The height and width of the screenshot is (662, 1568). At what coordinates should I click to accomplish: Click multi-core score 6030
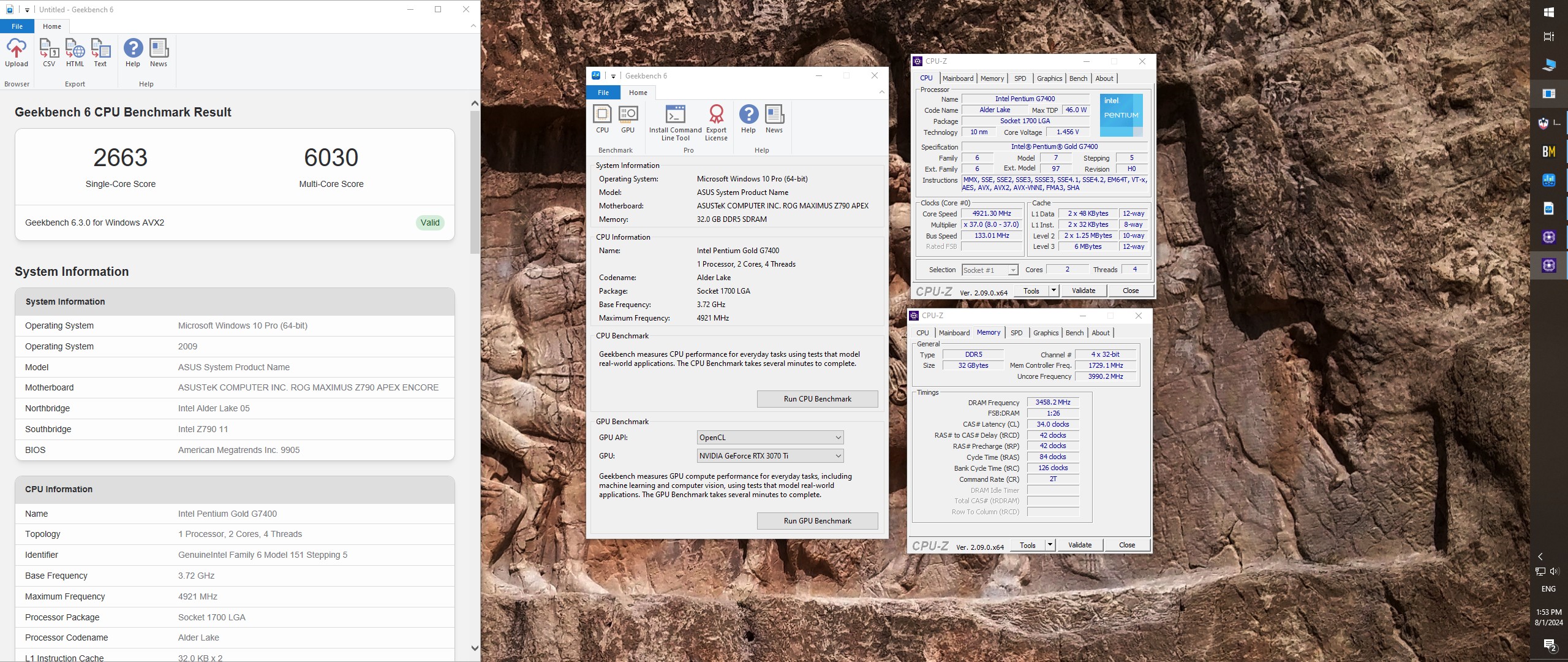tap(331, 158)
